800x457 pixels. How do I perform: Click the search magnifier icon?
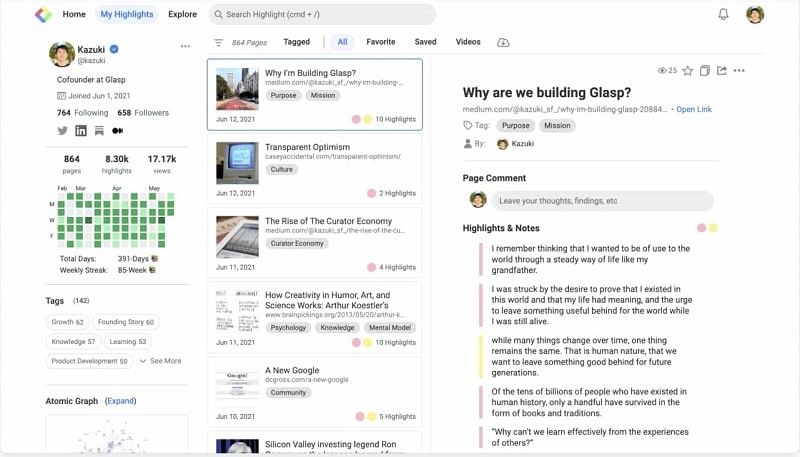[x=218, y=14]
